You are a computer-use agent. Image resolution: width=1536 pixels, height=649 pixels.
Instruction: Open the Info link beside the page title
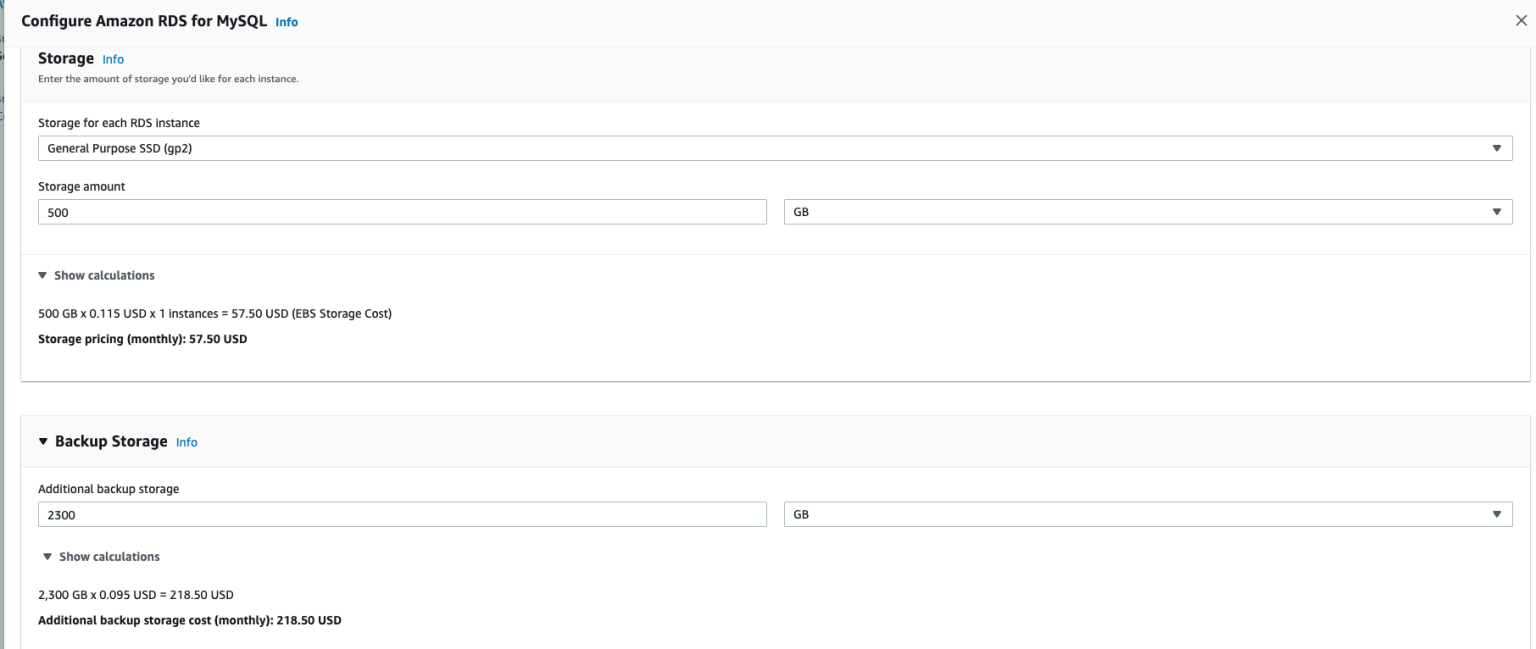coord(286,21)
